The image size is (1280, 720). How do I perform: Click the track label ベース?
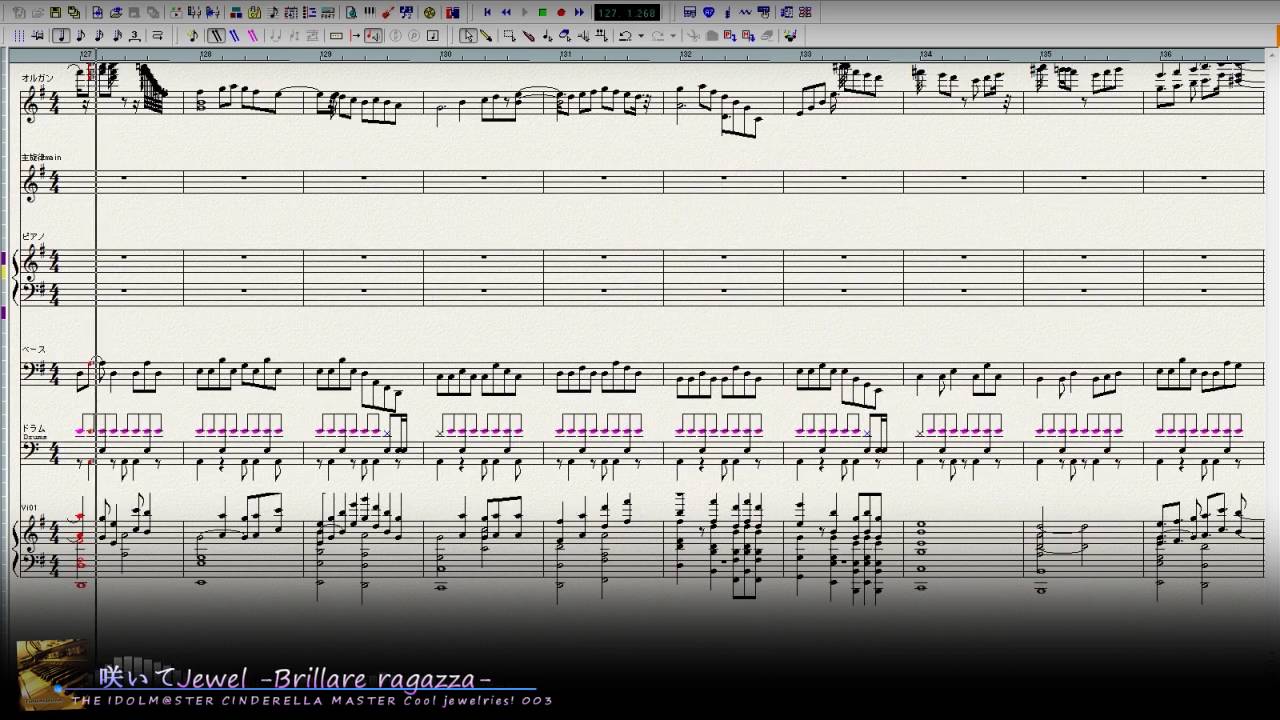click(34, 349)
